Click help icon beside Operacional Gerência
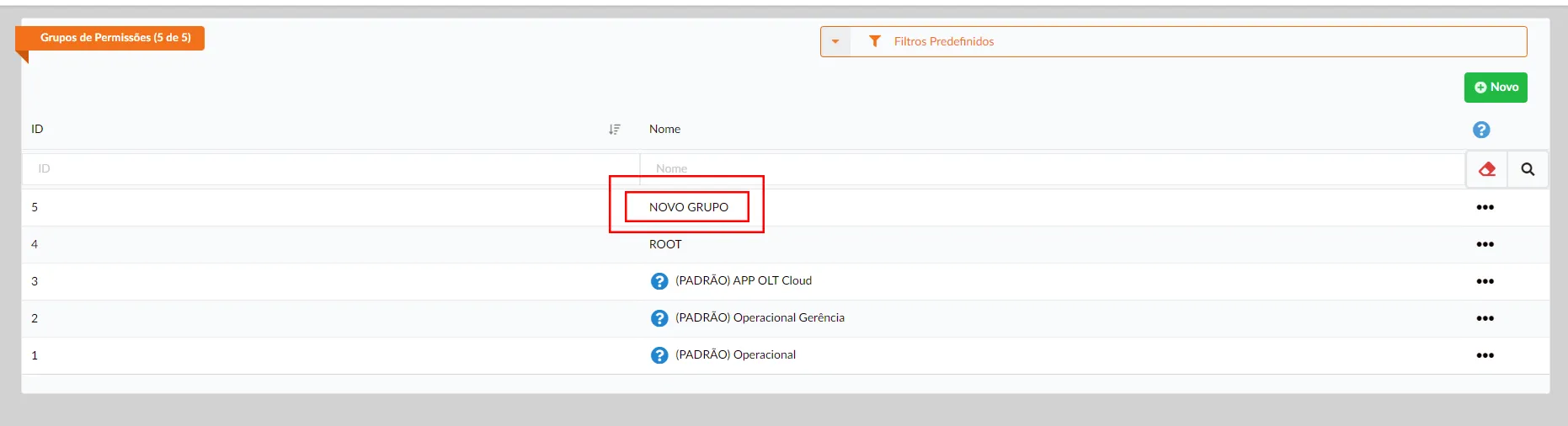This screenshot has width=1568, height=426. click(x=659, y=318)
